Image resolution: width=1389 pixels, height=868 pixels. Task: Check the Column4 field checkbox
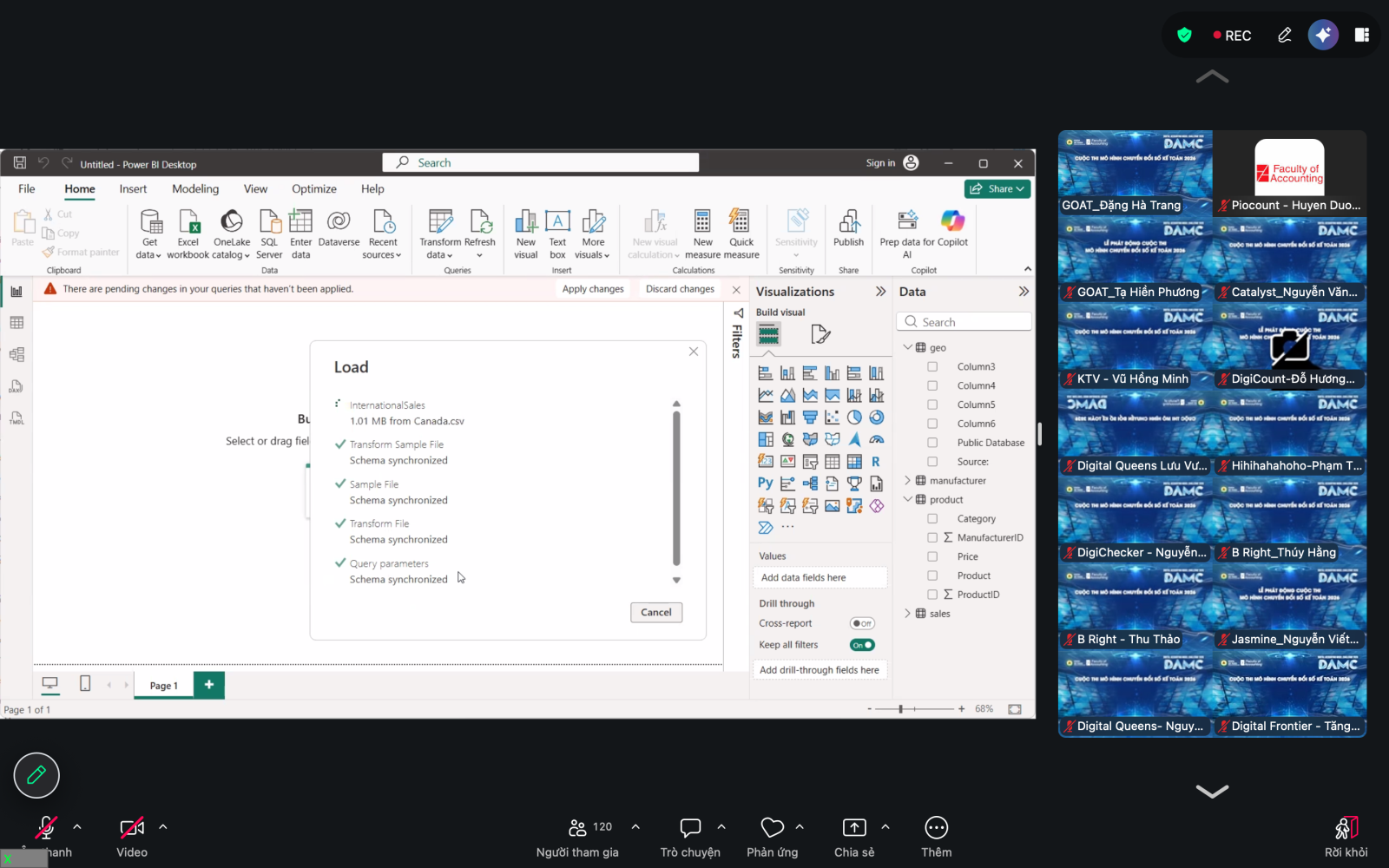coord(932,385)
